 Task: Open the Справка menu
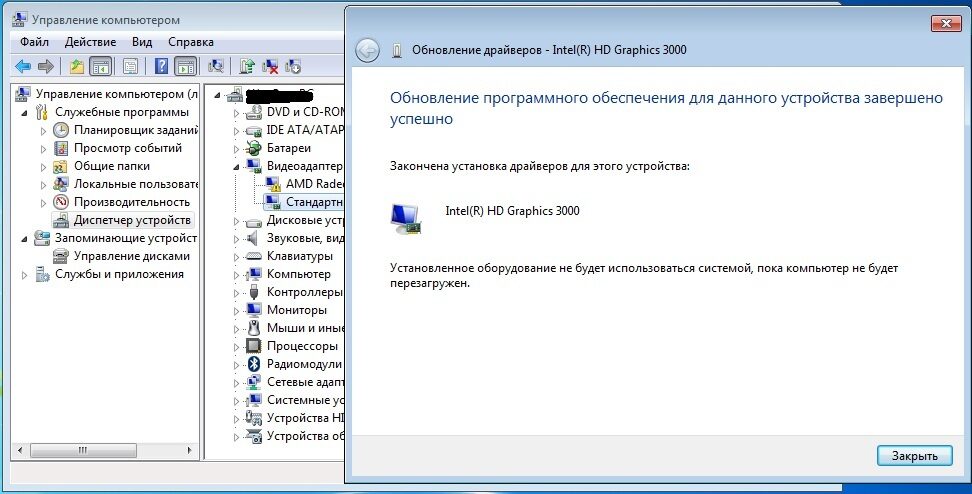pos(190,42)
